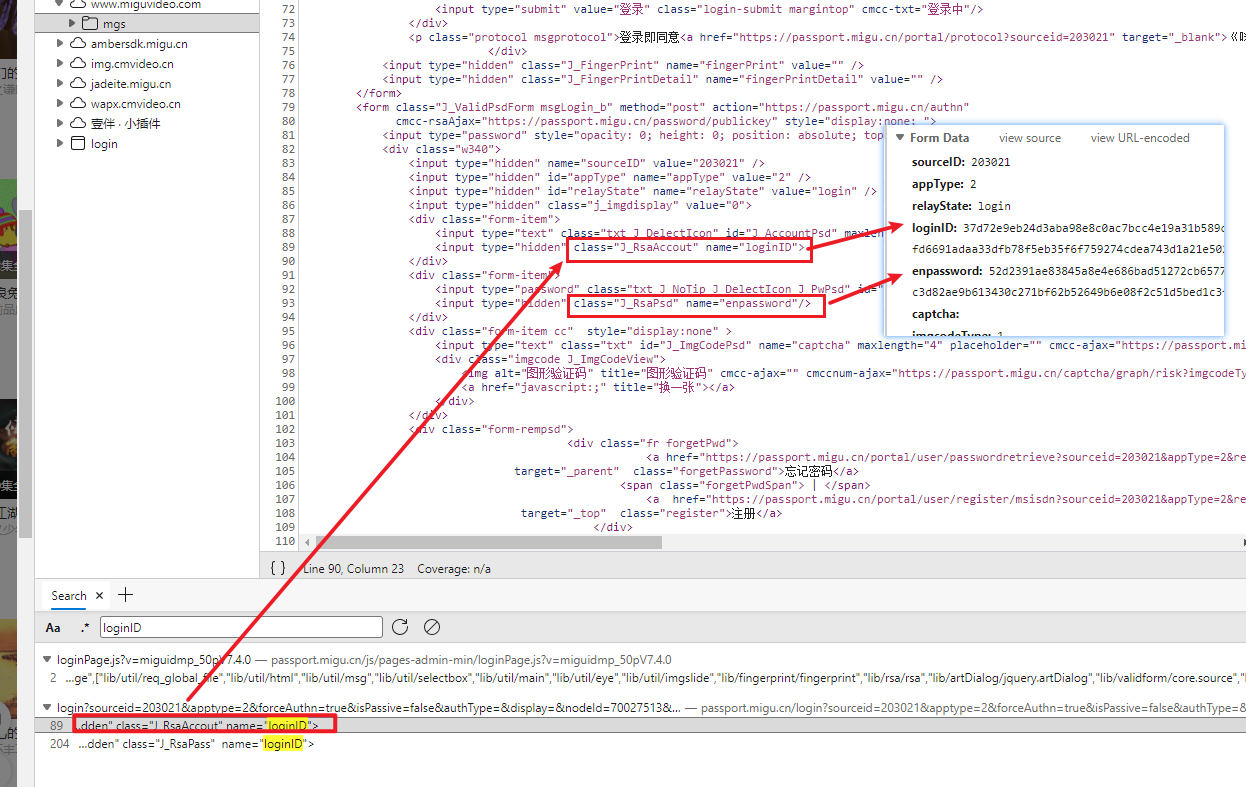Select the login frame label

click(104, 144)
